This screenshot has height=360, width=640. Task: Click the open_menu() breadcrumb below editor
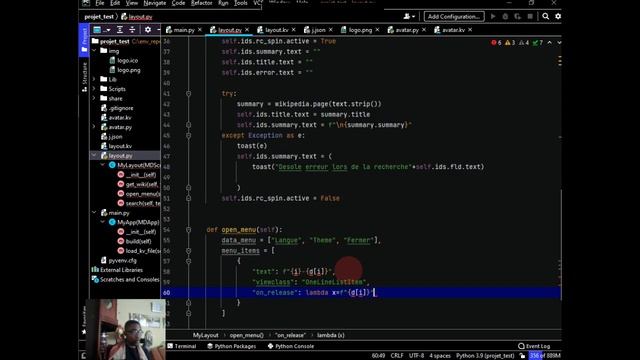click(x=247, y=335)
